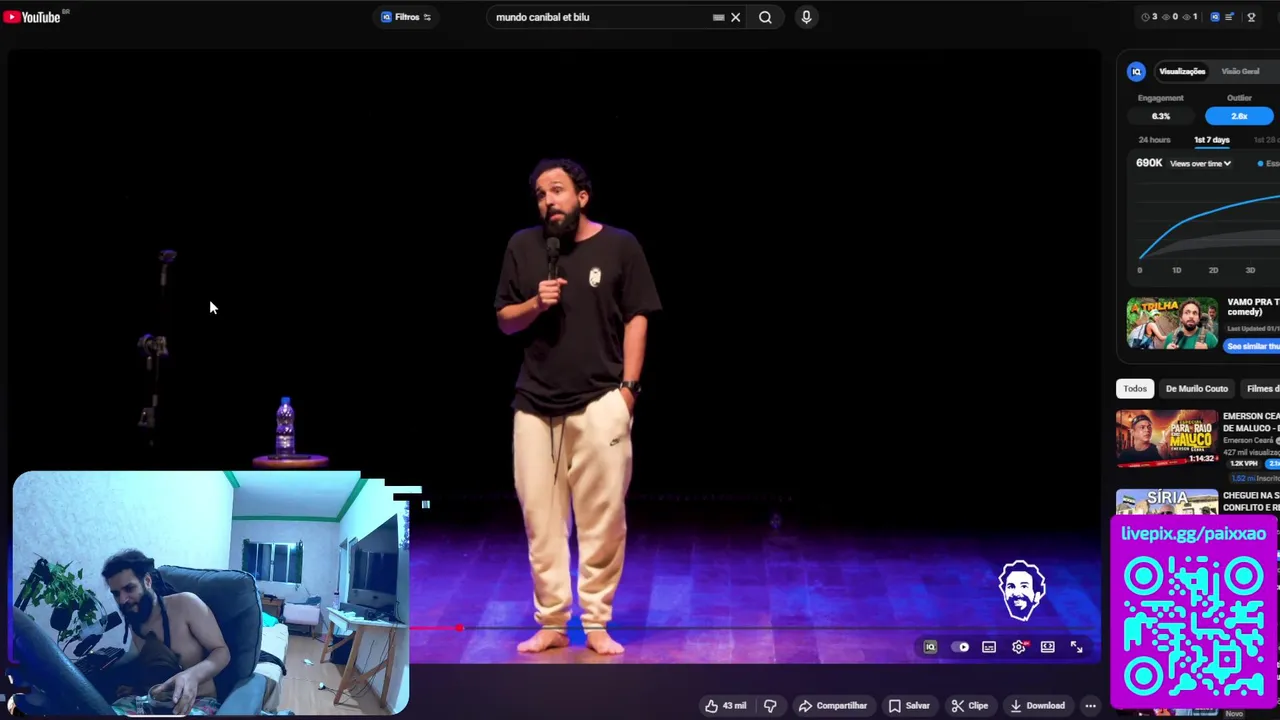Open the Para-Raio de Maluco video thumbnail

click(1167, 438)
